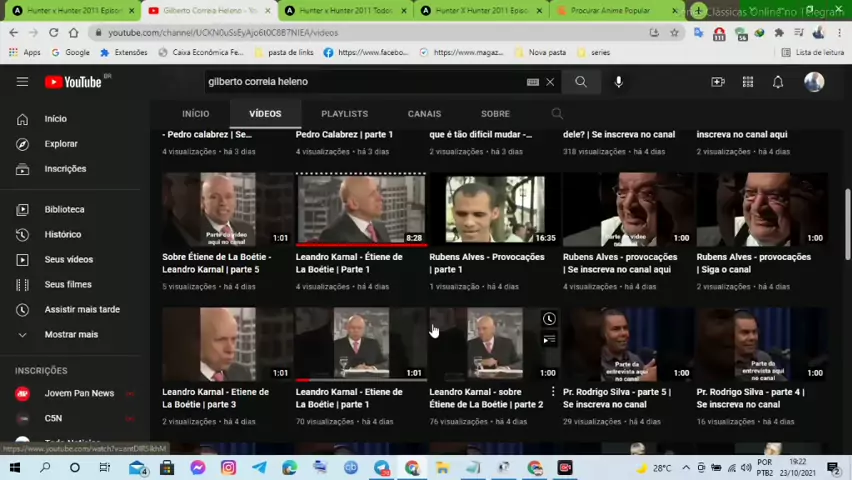Switch to the PLAYLISTS channel tab
Image resolution: width=852 pixels, height=480 pixels.
point(344,114)
